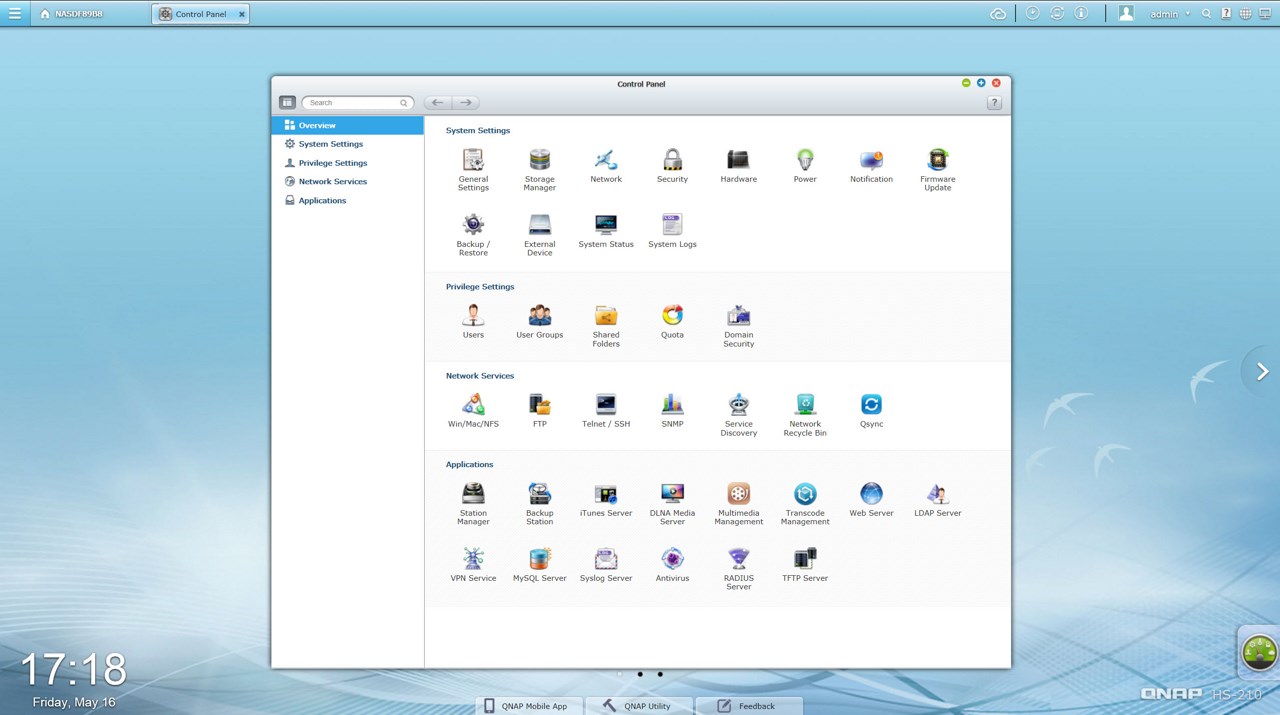Go back in Control Panel navigation

(x=438, y=103)
